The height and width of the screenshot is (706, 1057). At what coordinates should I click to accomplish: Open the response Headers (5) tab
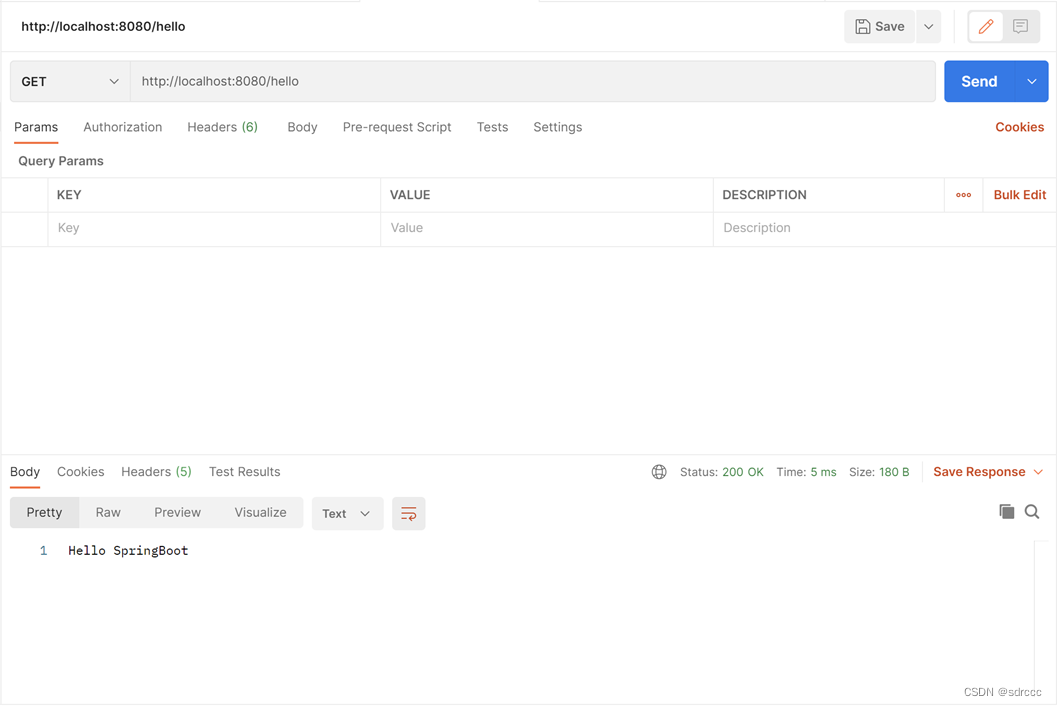click(156, 472)
